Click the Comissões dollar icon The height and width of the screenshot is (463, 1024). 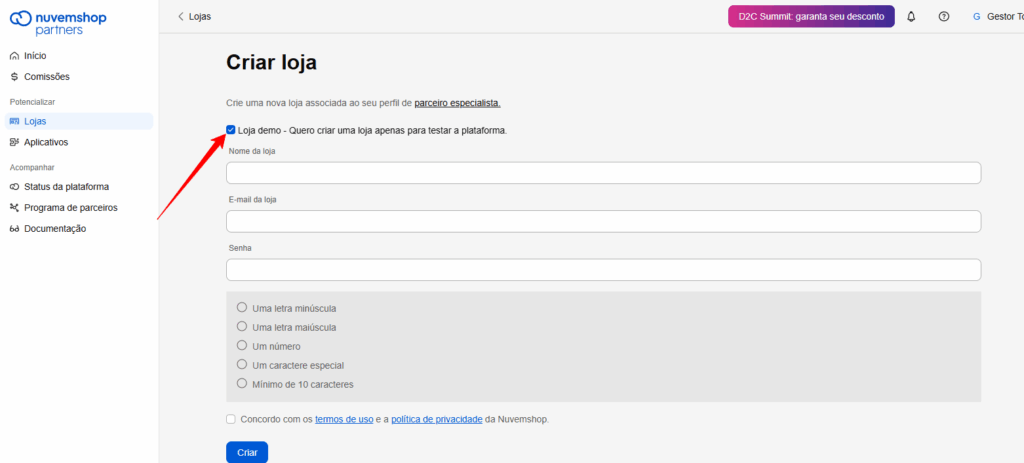tap(14, 77)
